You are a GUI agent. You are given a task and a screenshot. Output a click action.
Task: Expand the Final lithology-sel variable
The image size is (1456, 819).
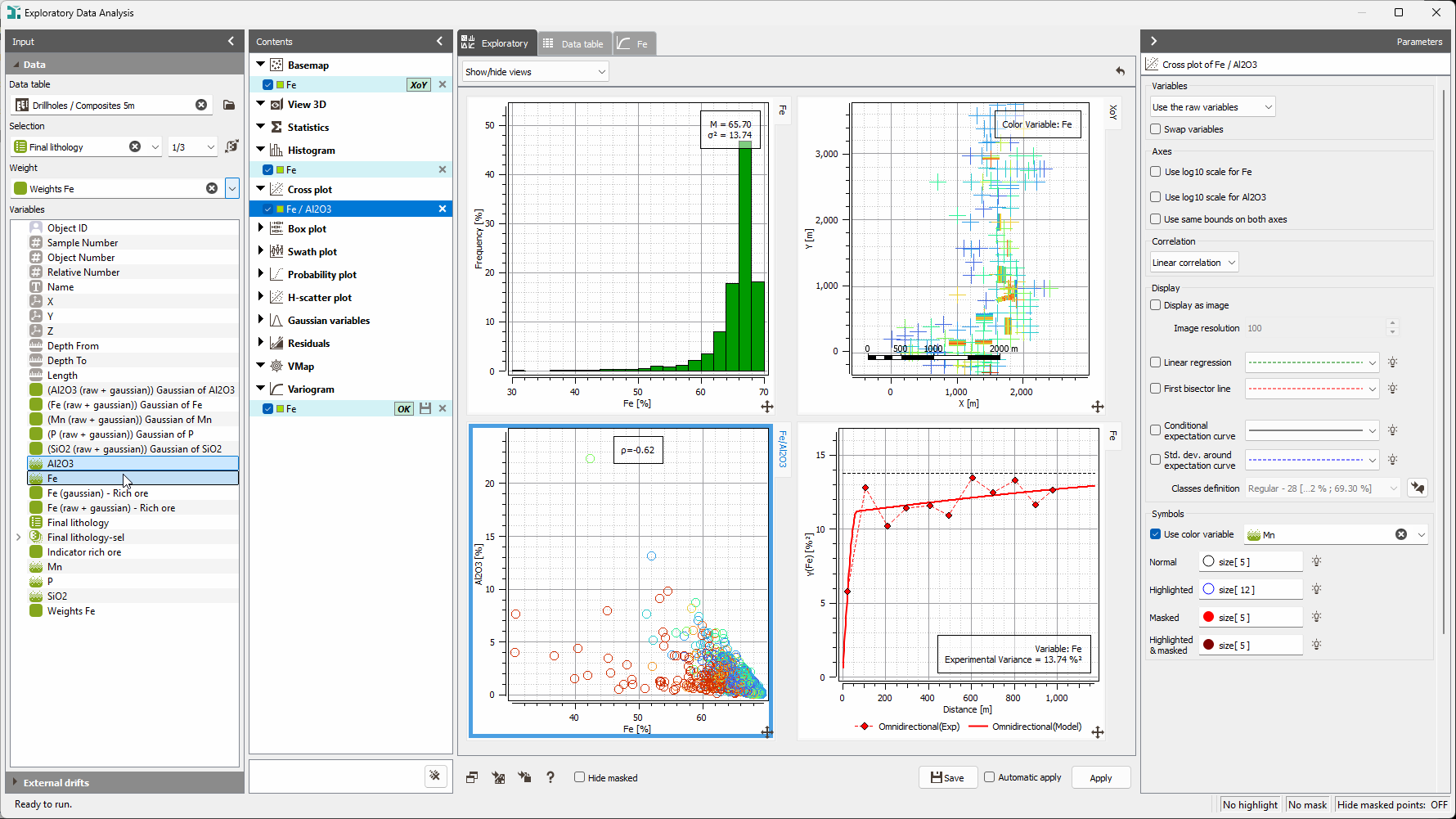point(19,538)
